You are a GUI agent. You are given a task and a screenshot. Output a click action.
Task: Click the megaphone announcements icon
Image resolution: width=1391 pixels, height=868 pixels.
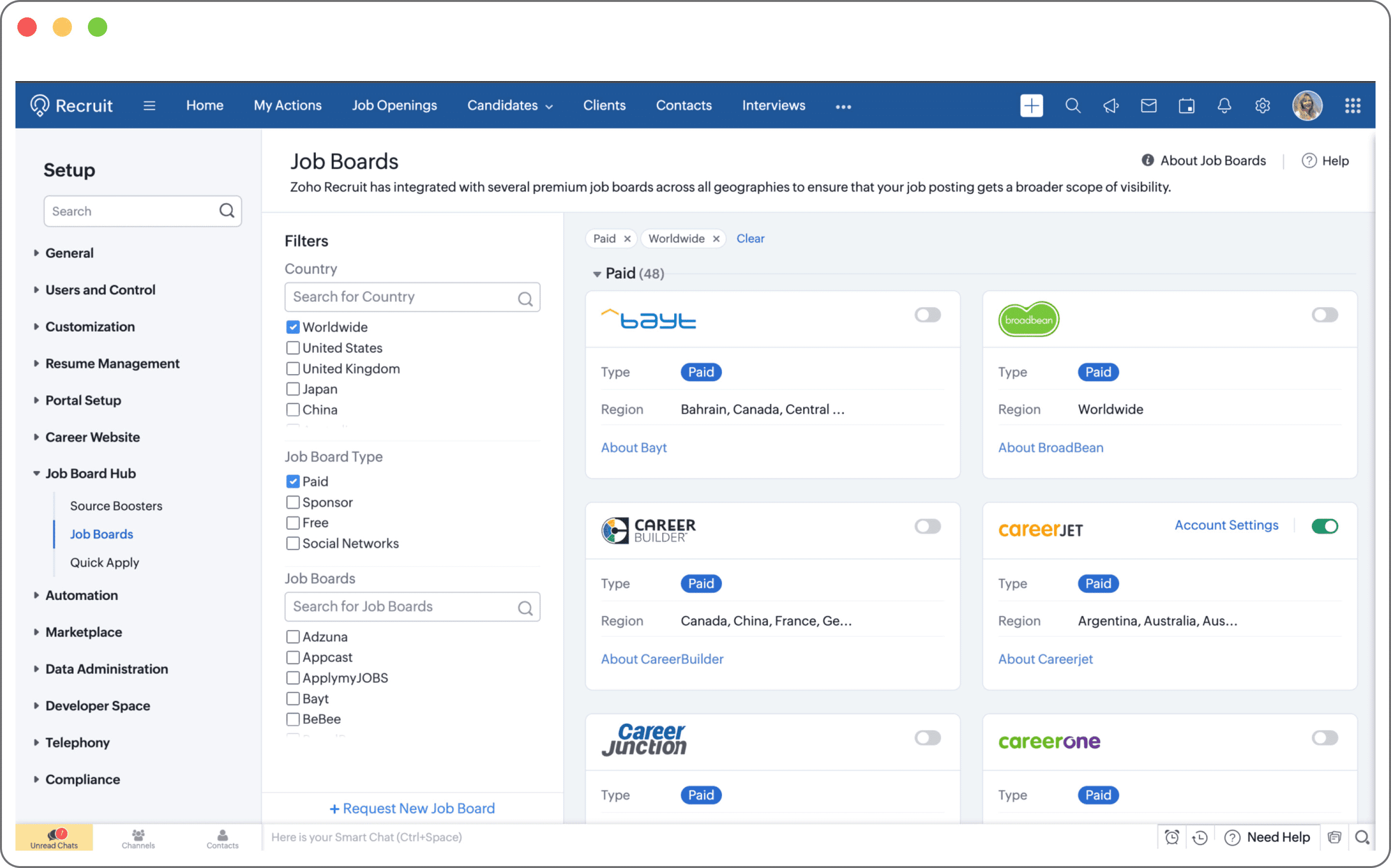[x=1111, y=106]
